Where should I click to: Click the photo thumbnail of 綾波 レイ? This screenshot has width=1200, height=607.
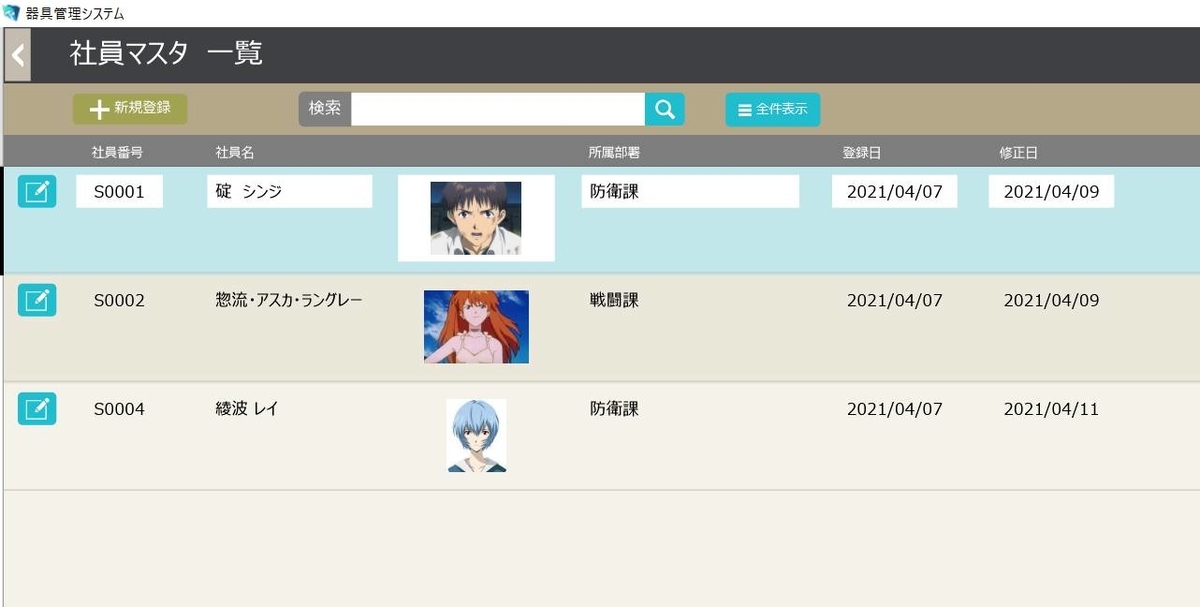476,435
